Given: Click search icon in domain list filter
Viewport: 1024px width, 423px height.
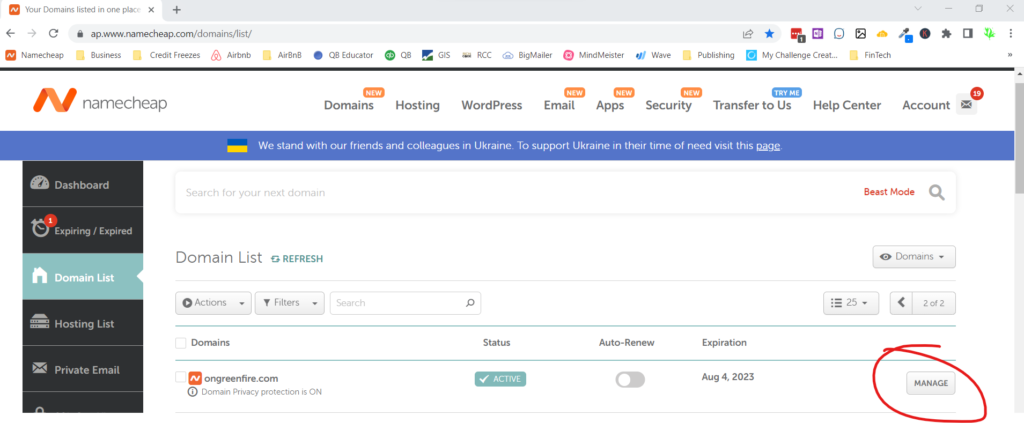Looking at the screenshot, I should tap(470, 303).
